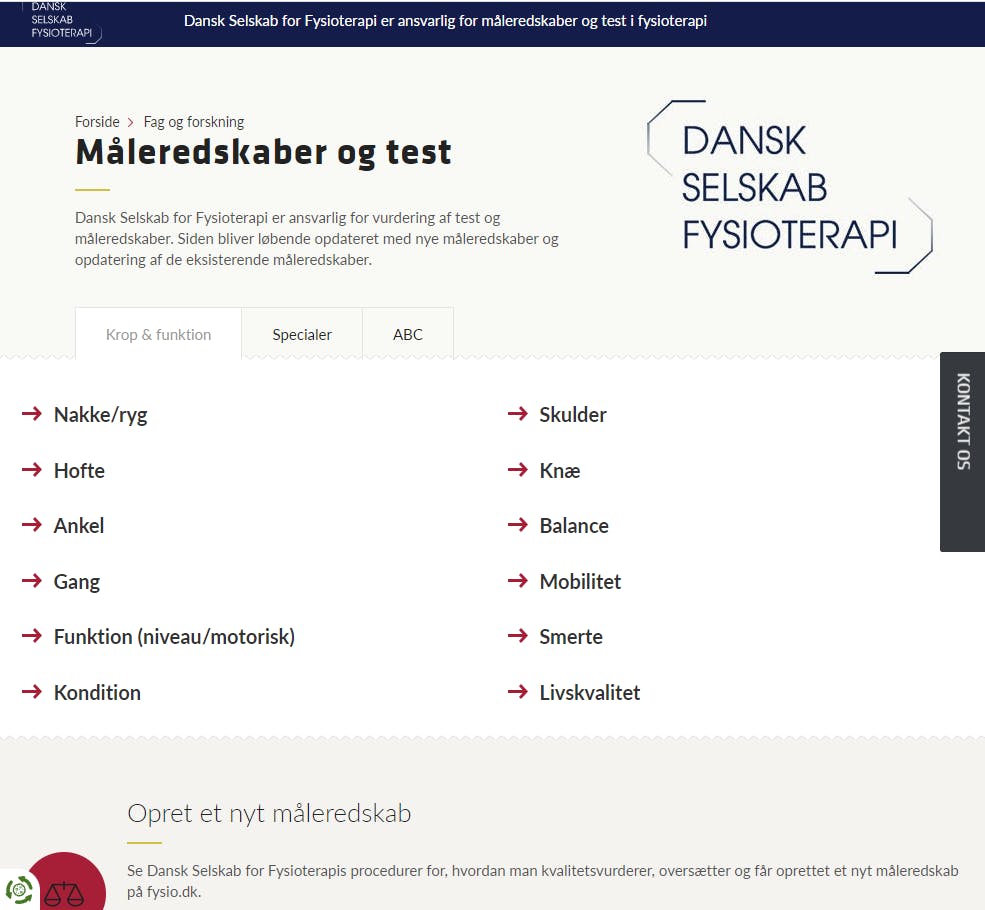Click the arrow icon beside Smerte

coord(518,636)
